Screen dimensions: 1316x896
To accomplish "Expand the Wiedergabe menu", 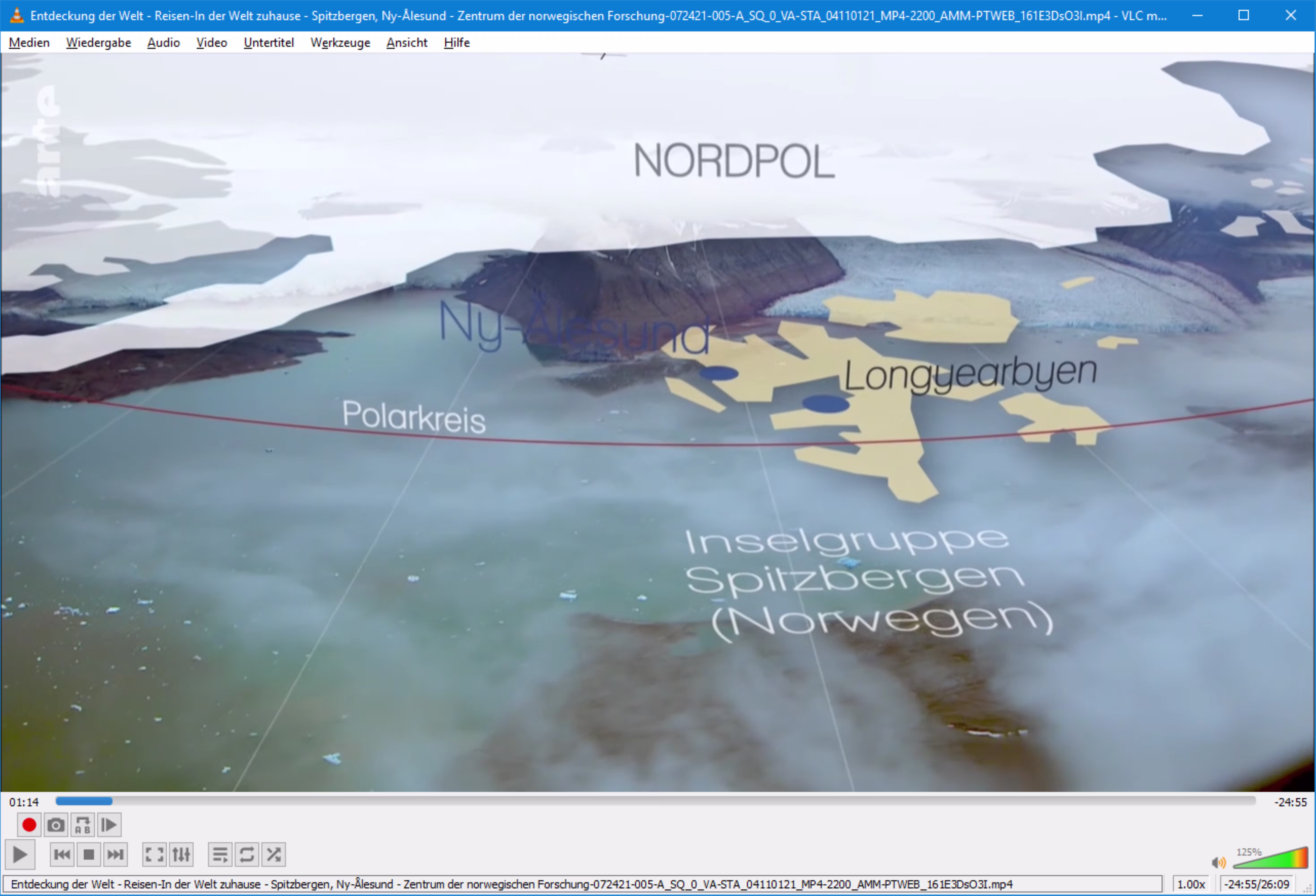I will click(x=99, y=43).
